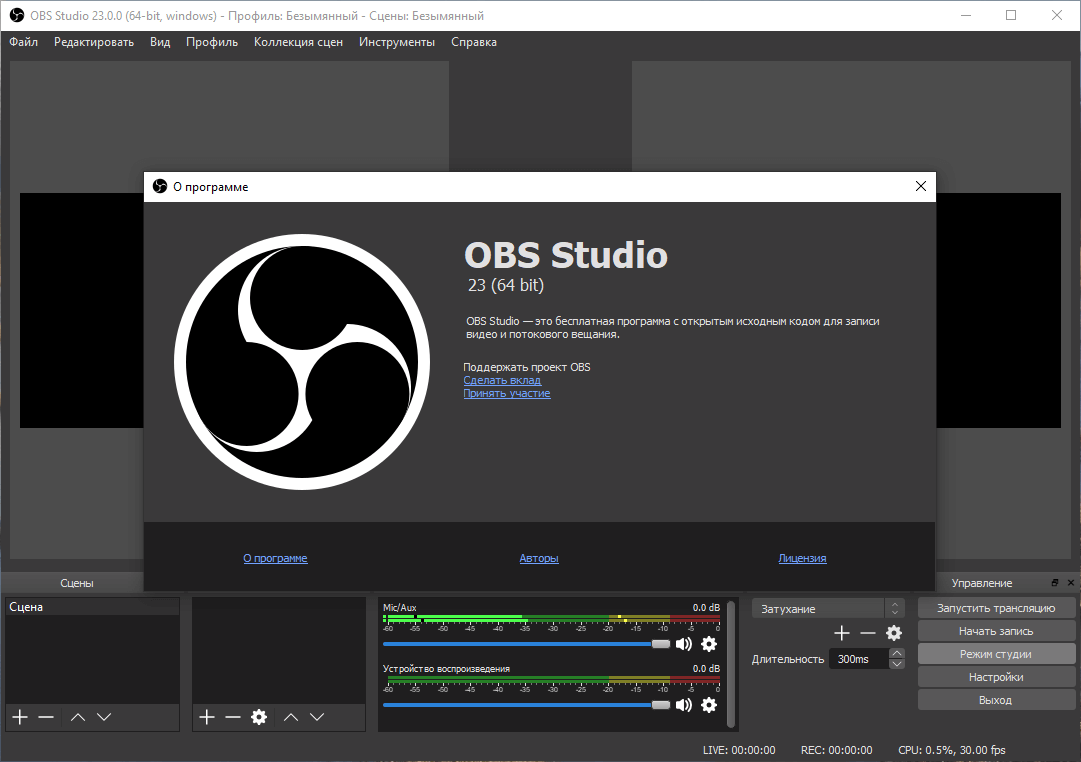Open the Лицензия page in the About dialog
Screen dimensions: 1081x762
click(x=802, y=558)
